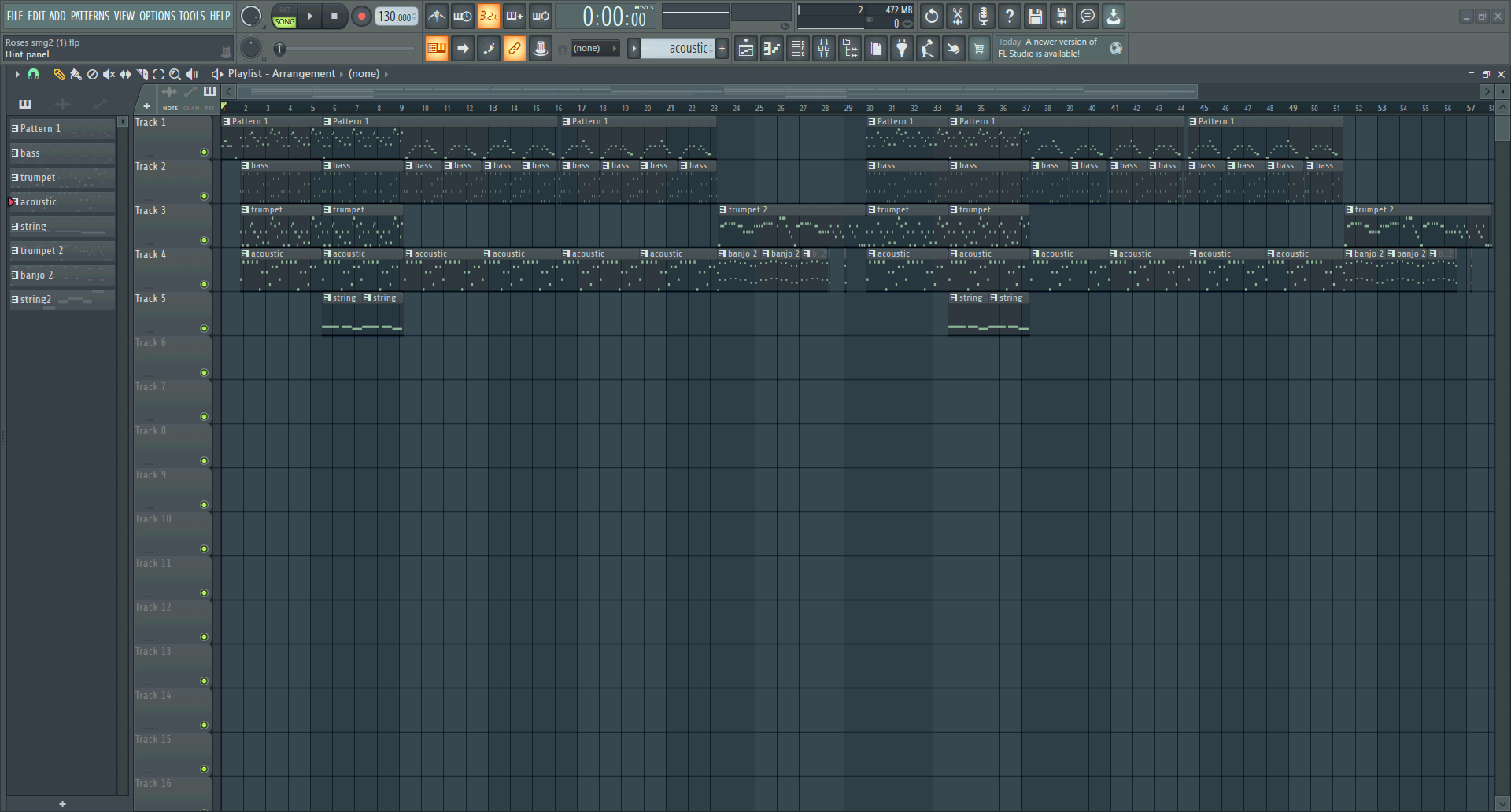The image size is (1511, 812).
Task: Click the metronome icon
Action: coord(437,16)
